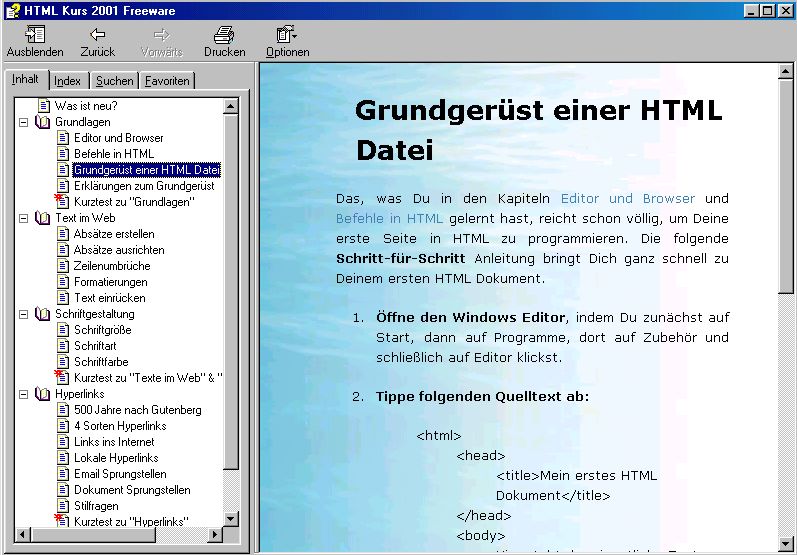
Task: Click up arrow of article pane scrollbar
Action: pos(785,72)
